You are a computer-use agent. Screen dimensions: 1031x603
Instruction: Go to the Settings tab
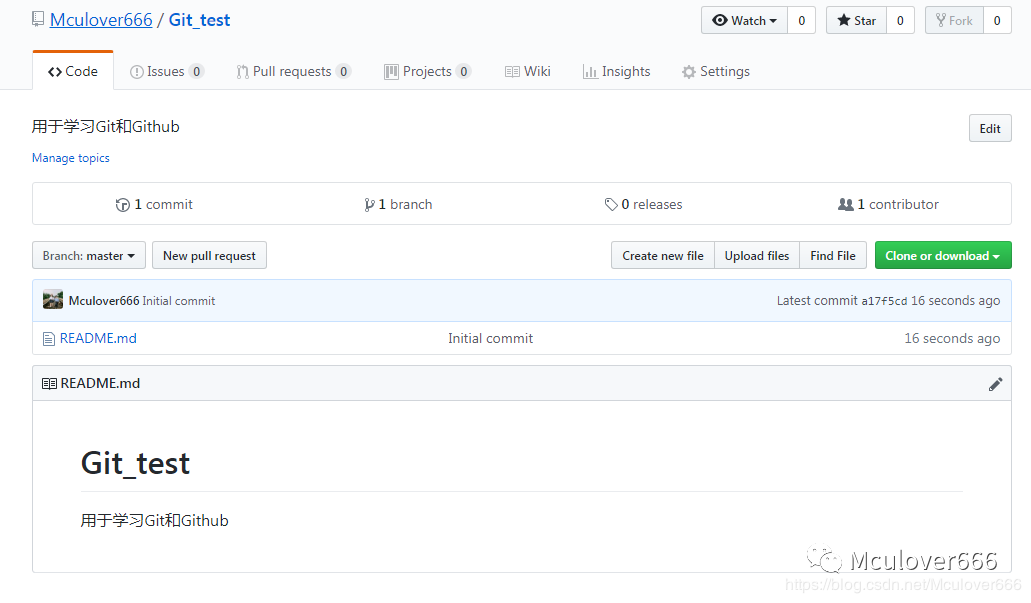(715, 72)
